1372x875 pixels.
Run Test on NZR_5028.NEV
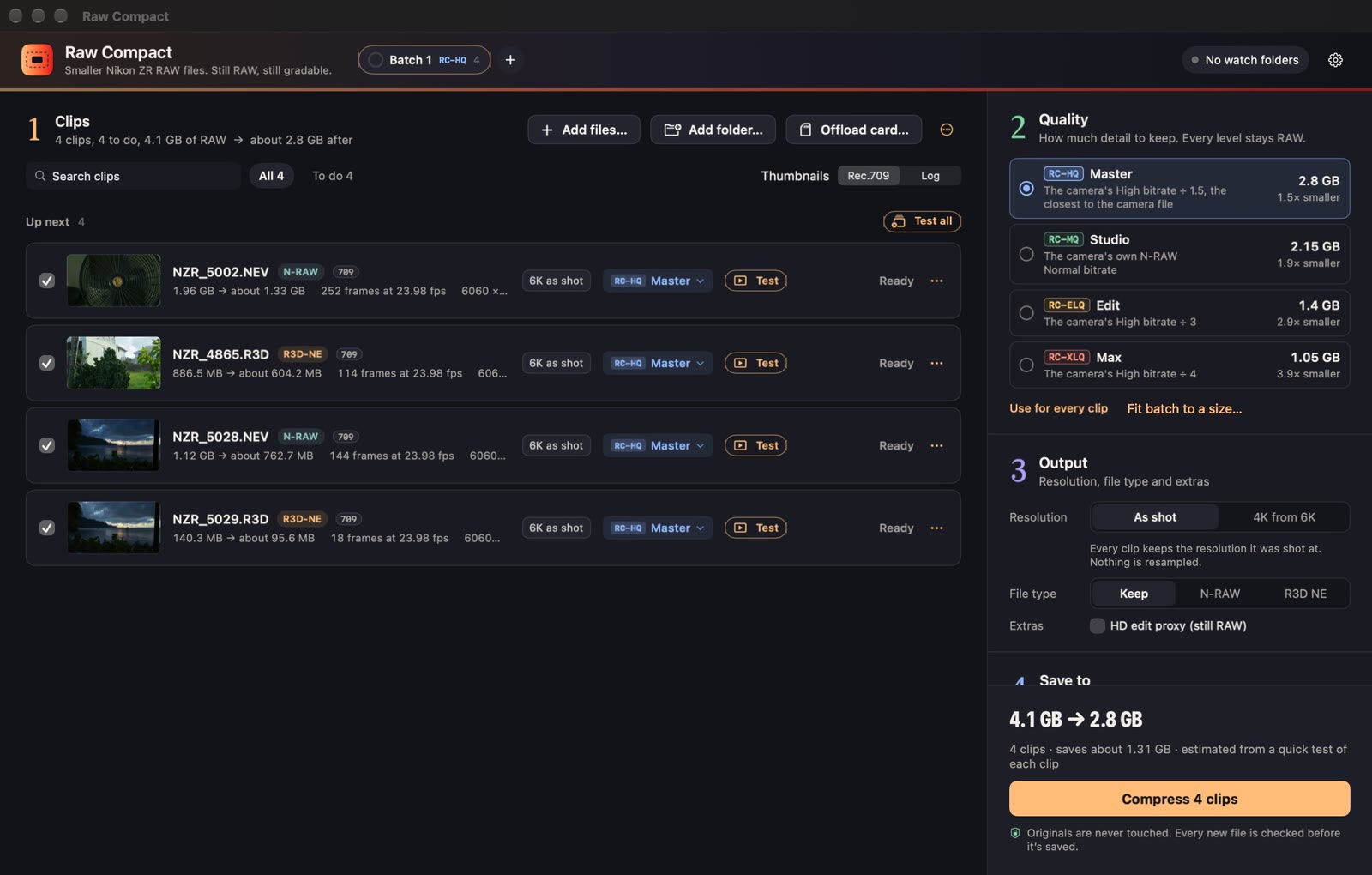(x=755, y=445)
